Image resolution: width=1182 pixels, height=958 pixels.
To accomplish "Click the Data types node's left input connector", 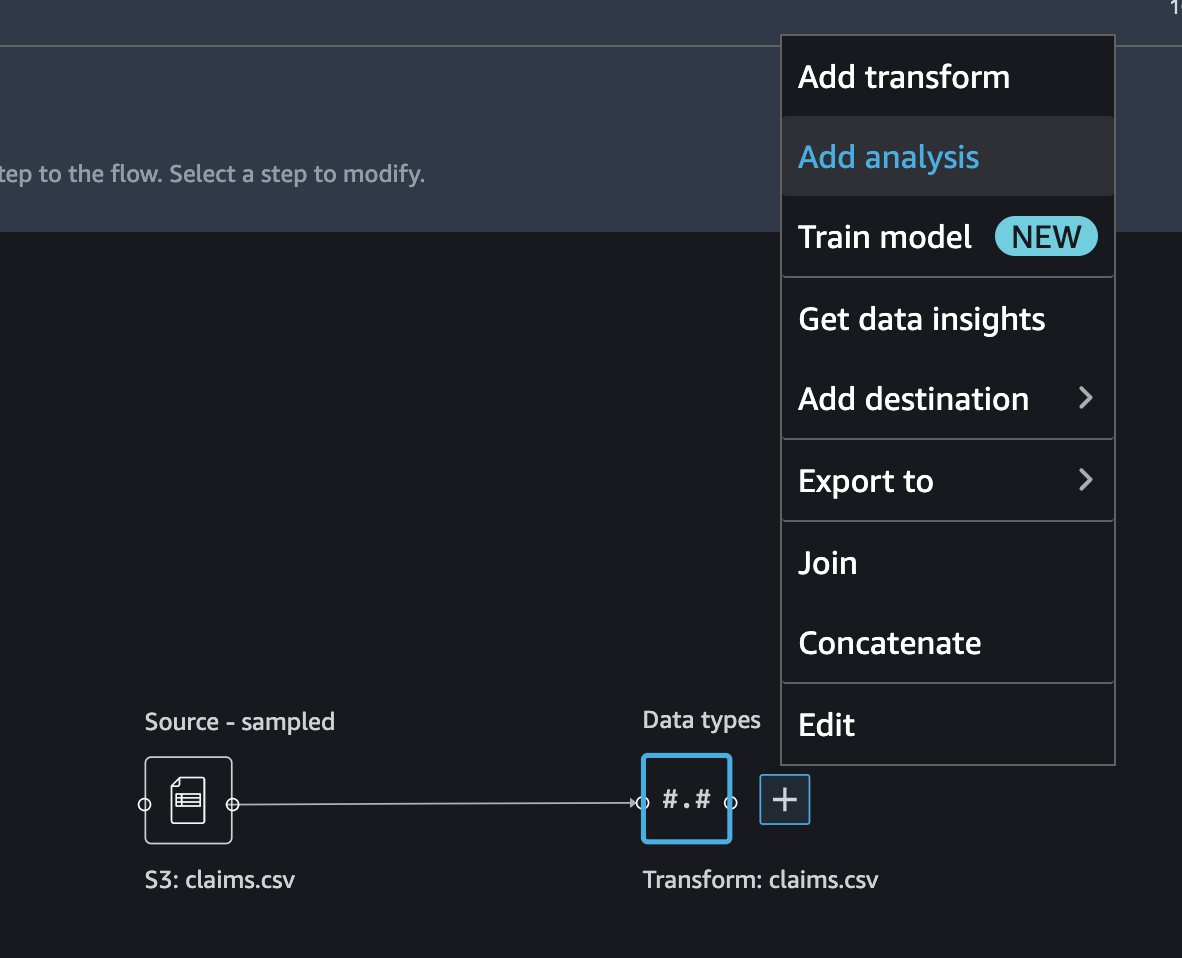I will click(x=642, y=803).
